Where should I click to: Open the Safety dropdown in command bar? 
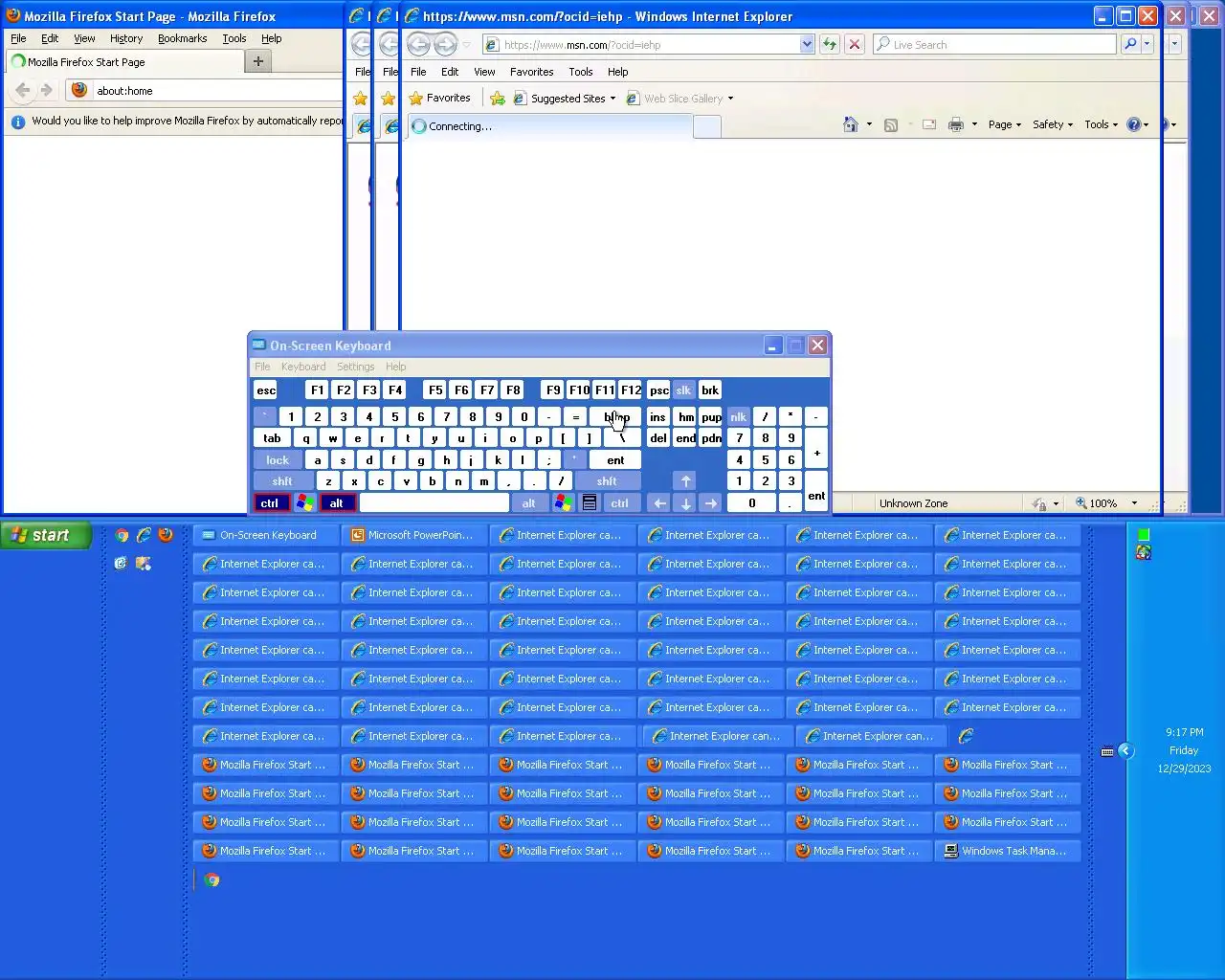pyautogui.click(x=1052, y=124)
